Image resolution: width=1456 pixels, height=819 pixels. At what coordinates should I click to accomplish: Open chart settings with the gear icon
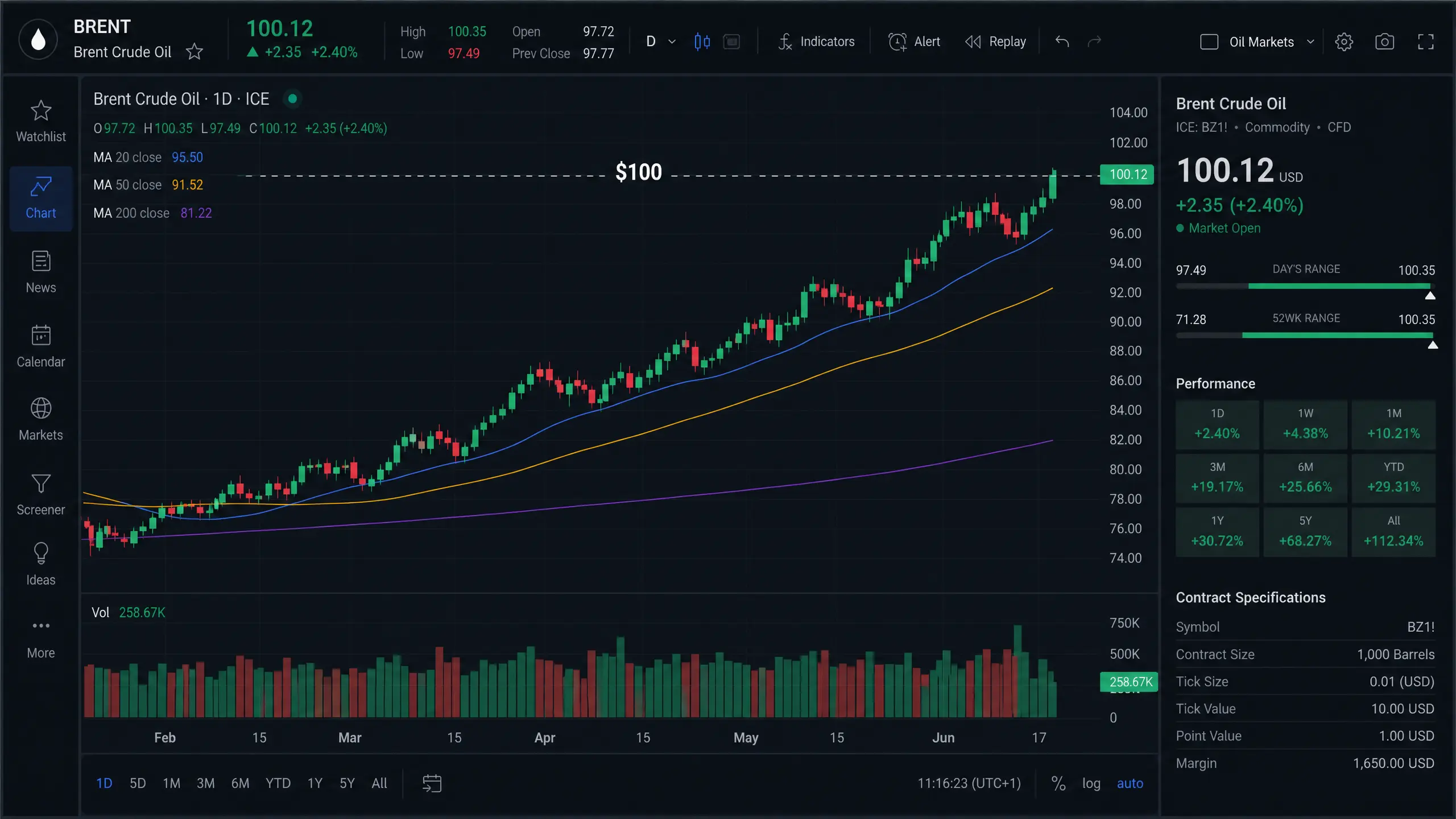point(1344,42)
